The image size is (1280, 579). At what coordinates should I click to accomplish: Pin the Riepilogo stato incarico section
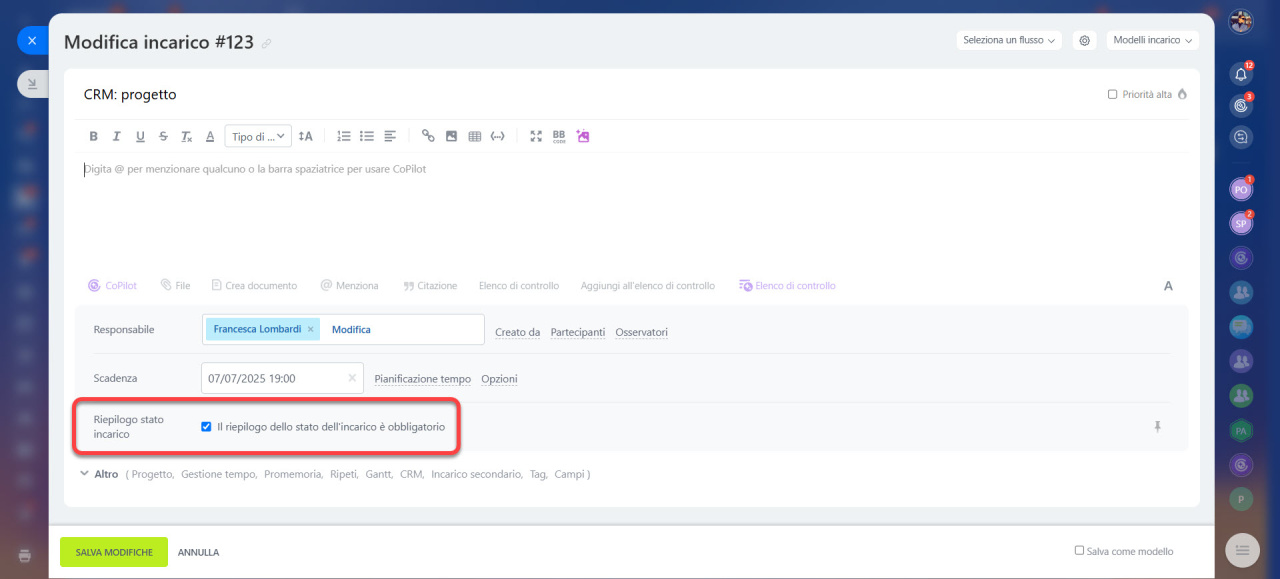click(1158, 426)
